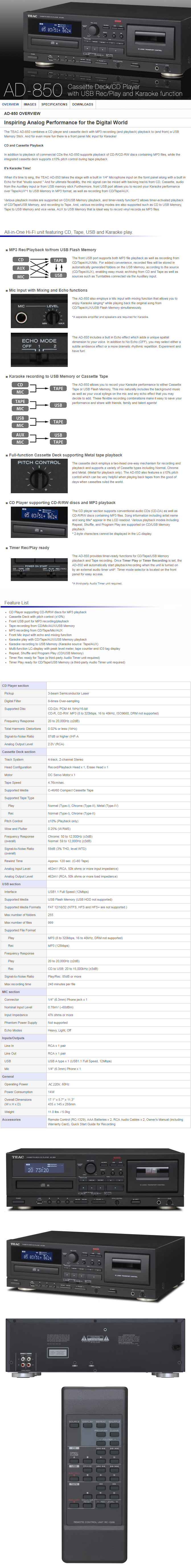This screenshot has height=1568, width=191.
Task: Open the front-view product photo in gallery
Action: click(x=96, y=1181)
